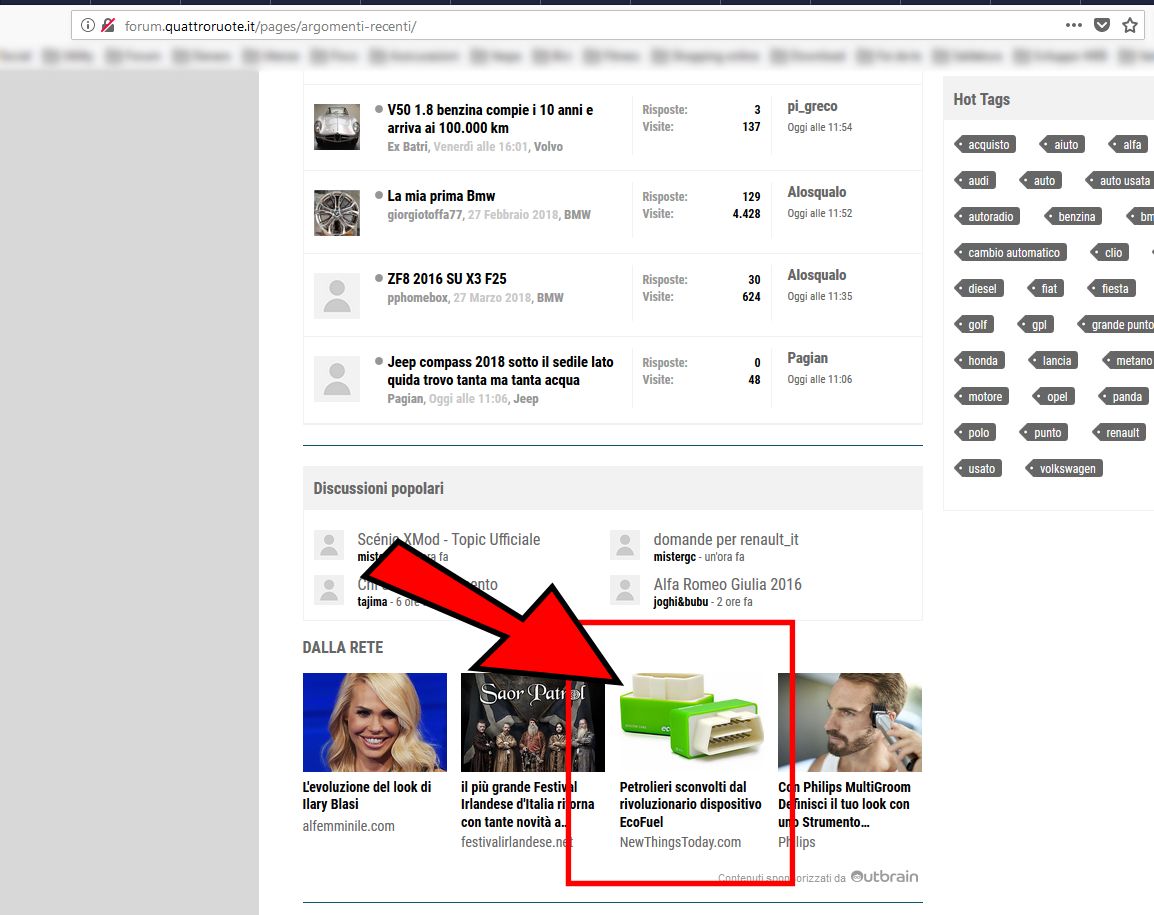Select the cambio automatico hot tag
Screen dimensions: 1154x915
(1010, 252)
